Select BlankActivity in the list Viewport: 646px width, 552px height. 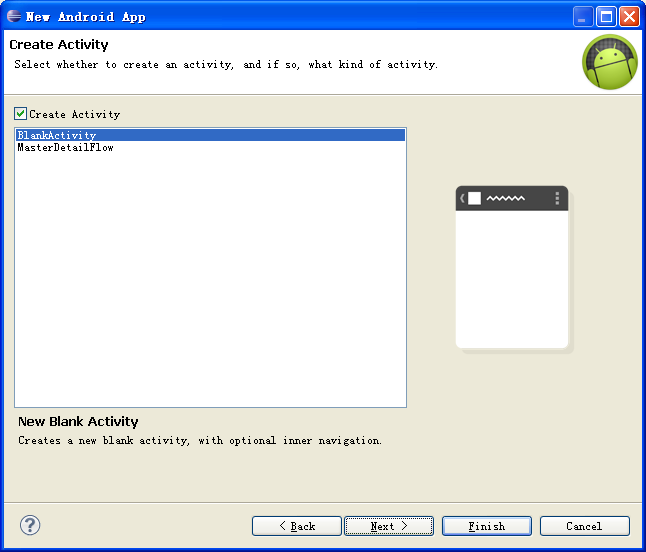point(211,135)
